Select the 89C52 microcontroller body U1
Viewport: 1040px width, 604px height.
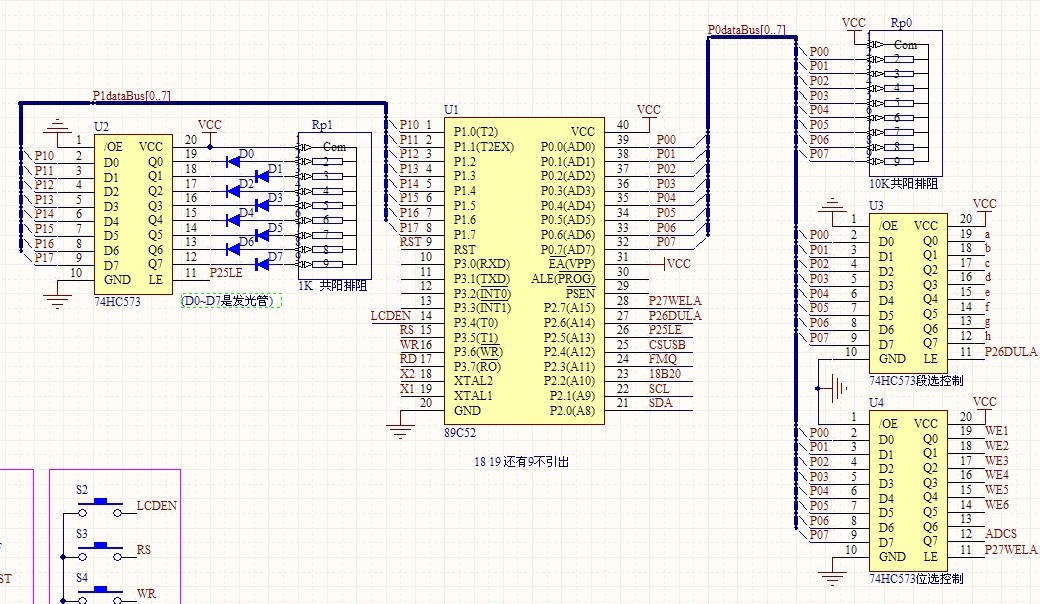coord(524,271)
